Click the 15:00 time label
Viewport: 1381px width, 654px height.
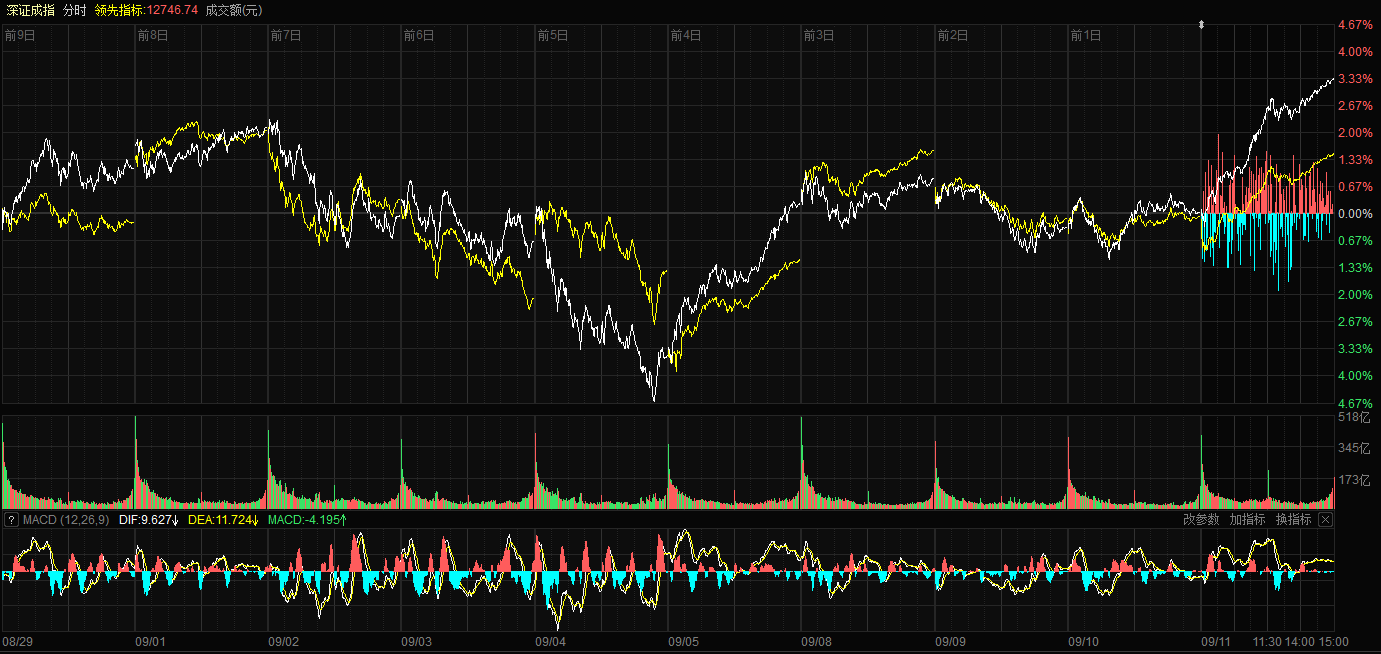click(1334, 642)
